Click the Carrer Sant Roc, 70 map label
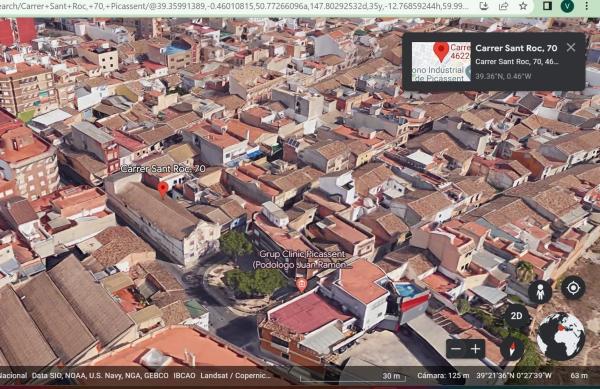This screenshot has height=389, width=600. [x=163, y=168]
